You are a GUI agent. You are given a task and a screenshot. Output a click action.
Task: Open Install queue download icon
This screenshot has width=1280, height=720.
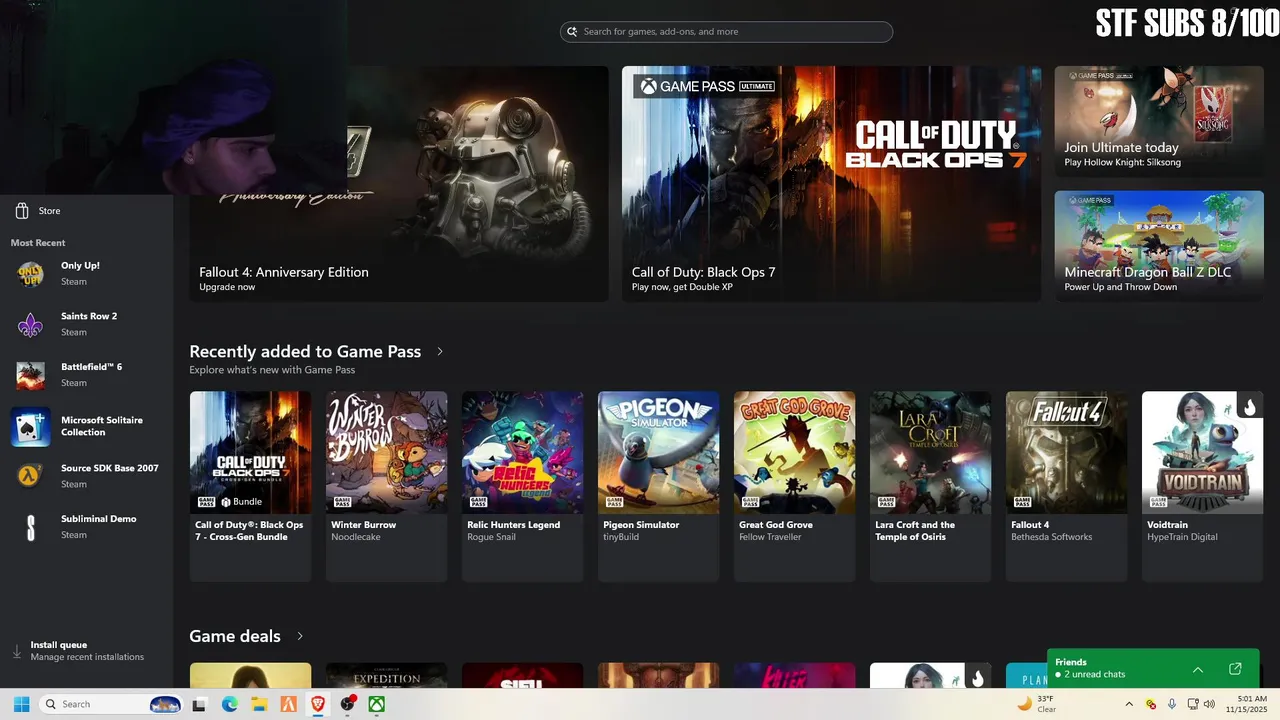pyautogui.click(x=17, y=651)
